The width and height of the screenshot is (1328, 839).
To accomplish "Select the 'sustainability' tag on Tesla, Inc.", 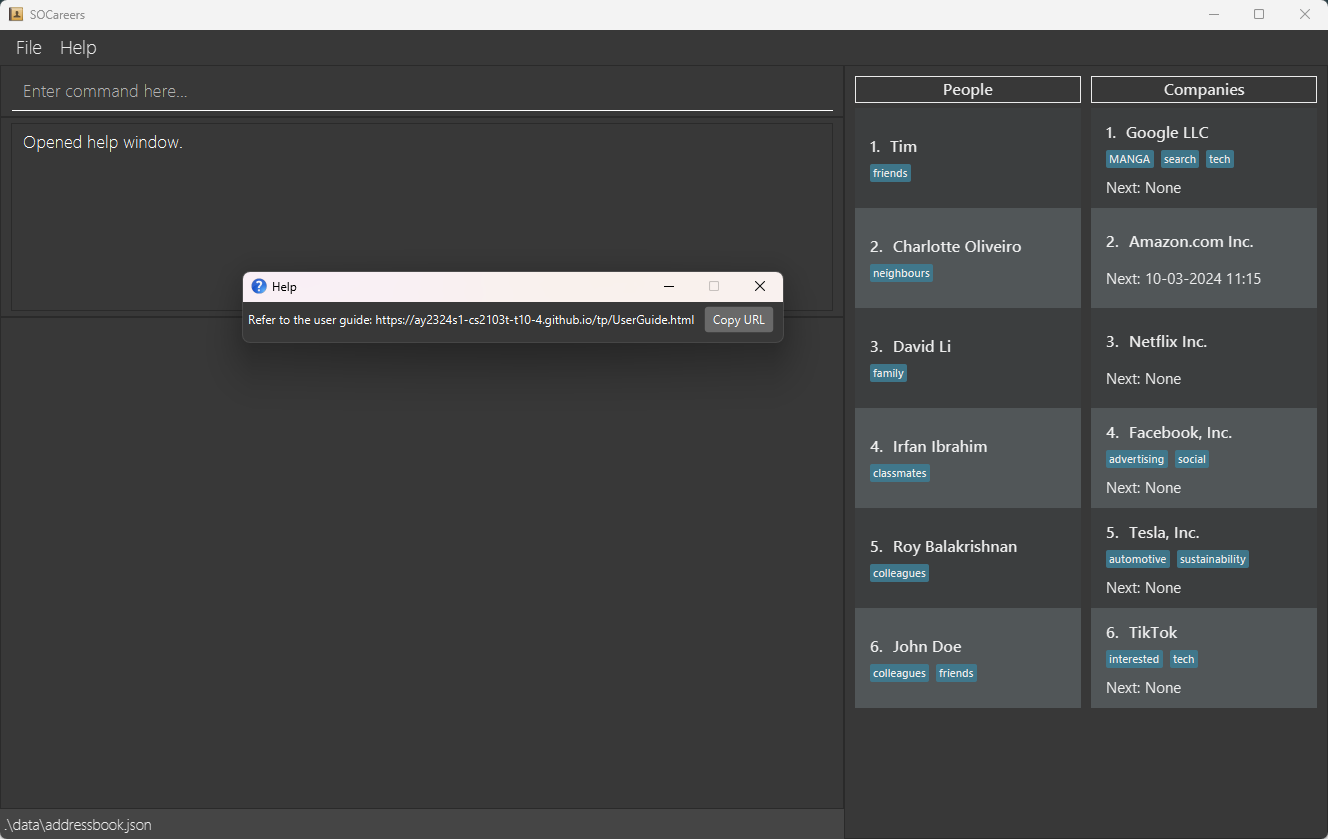I will pyautogui.click(x=1212, y=558).
